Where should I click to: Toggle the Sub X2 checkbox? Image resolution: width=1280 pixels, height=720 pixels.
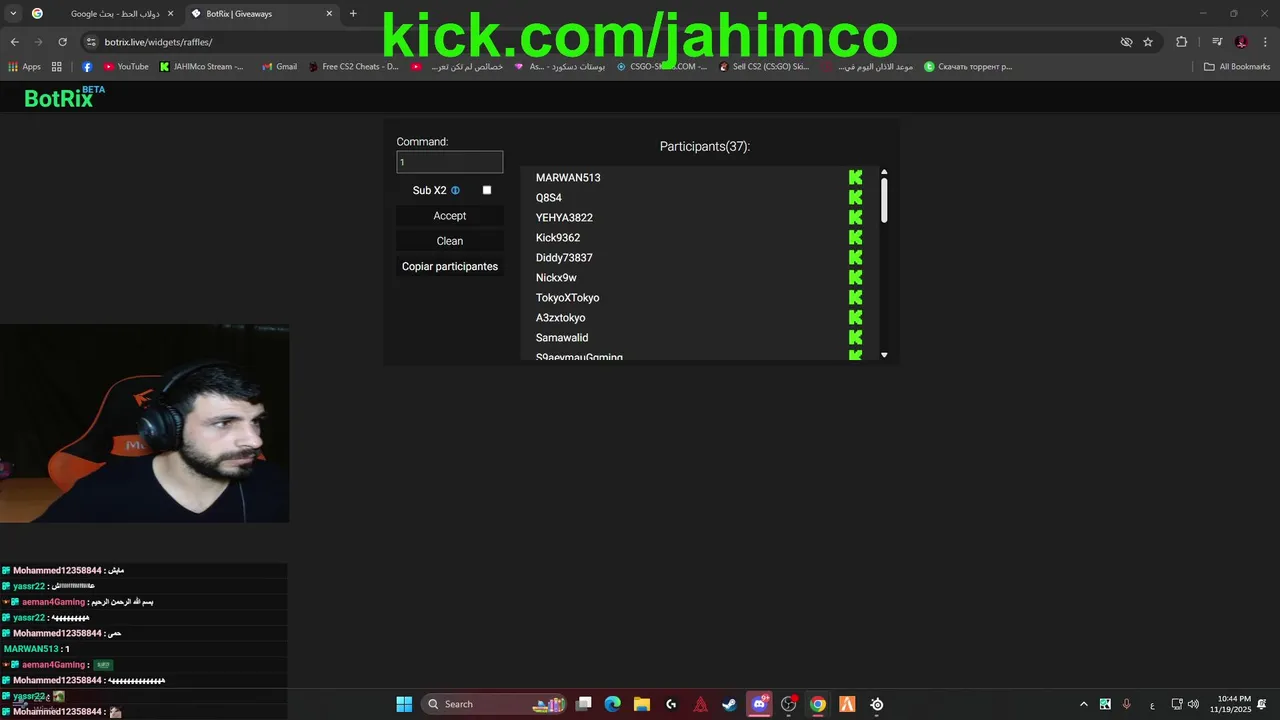pyautogui.click(x=487, y=190)
